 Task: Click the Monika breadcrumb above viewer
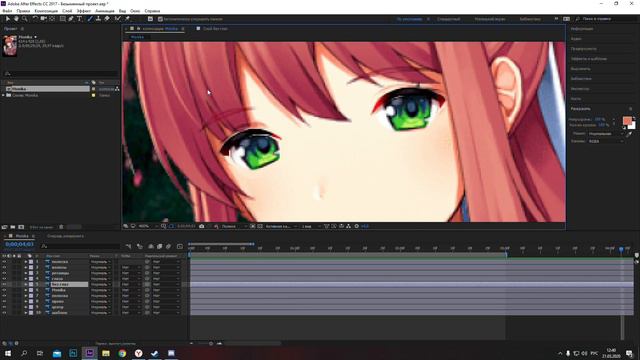tap(137, 37)
